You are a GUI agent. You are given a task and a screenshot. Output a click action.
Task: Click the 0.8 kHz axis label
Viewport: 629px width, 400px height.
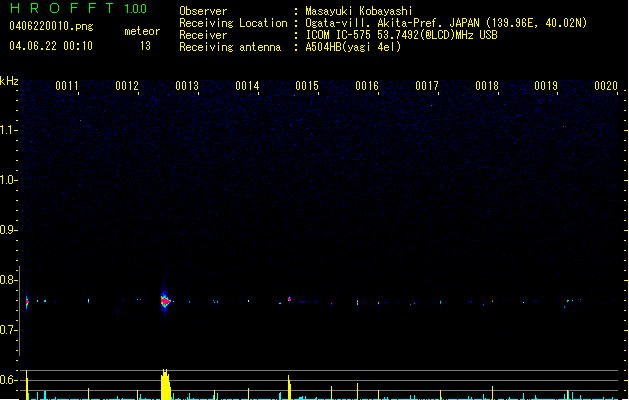point(8,280)
